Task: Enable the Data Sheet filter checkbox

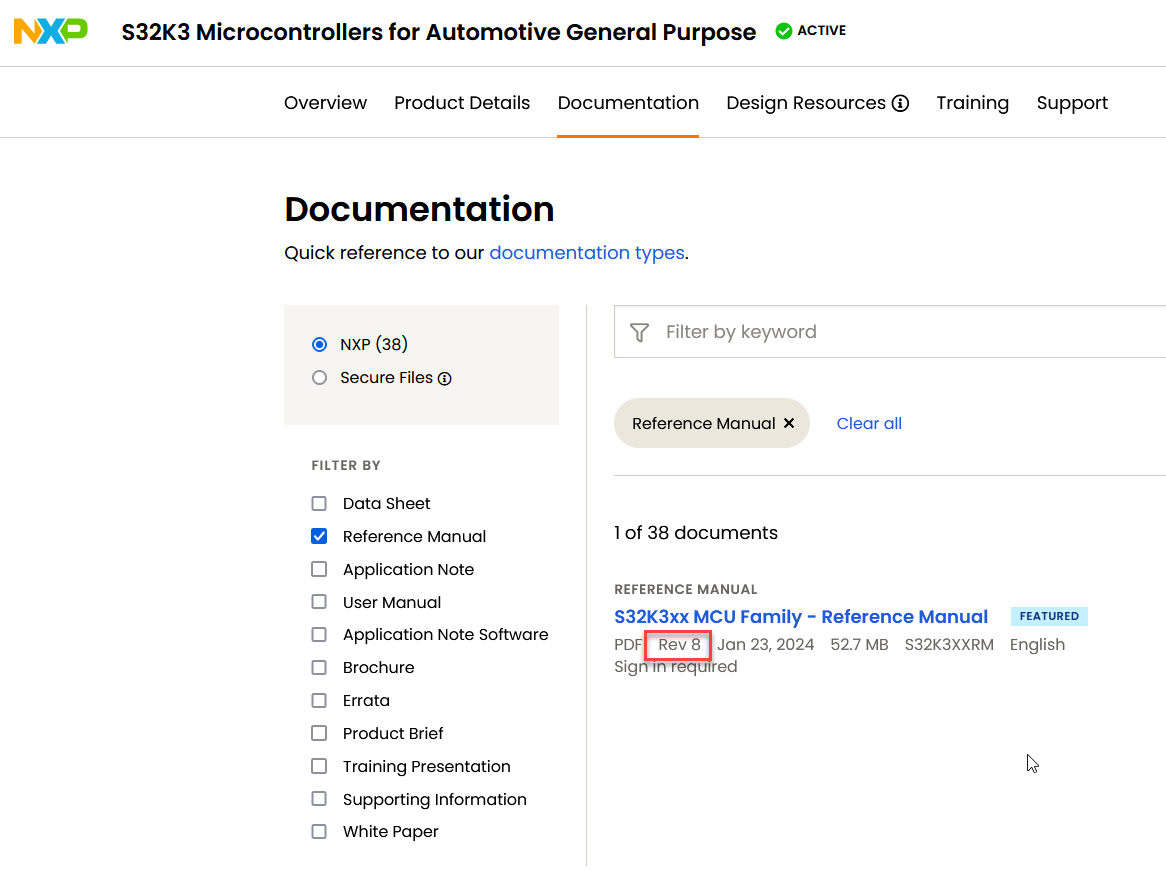Action: click(319, 503)
